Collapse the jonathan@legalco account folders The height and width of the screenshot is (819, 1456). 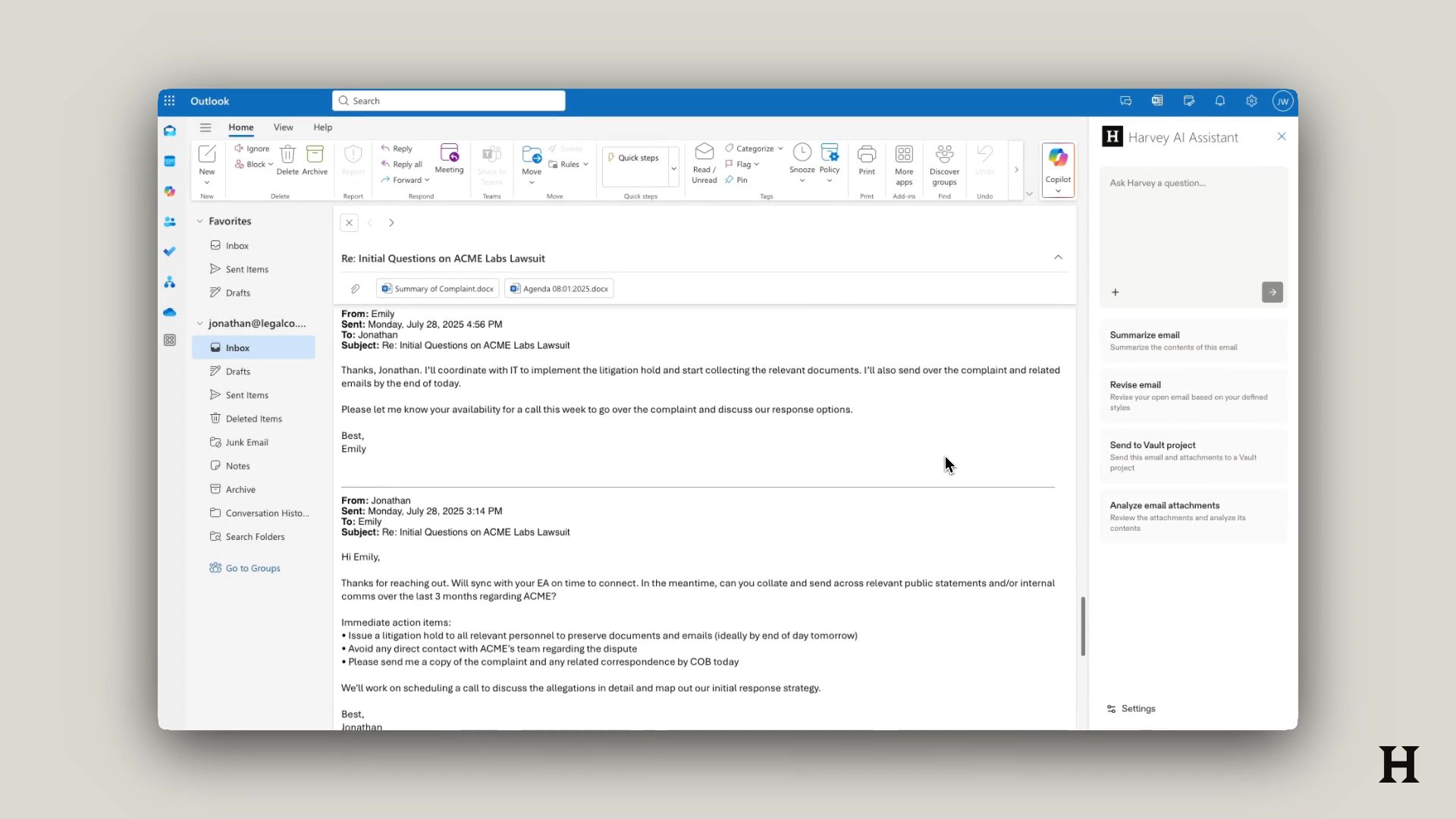199,323
